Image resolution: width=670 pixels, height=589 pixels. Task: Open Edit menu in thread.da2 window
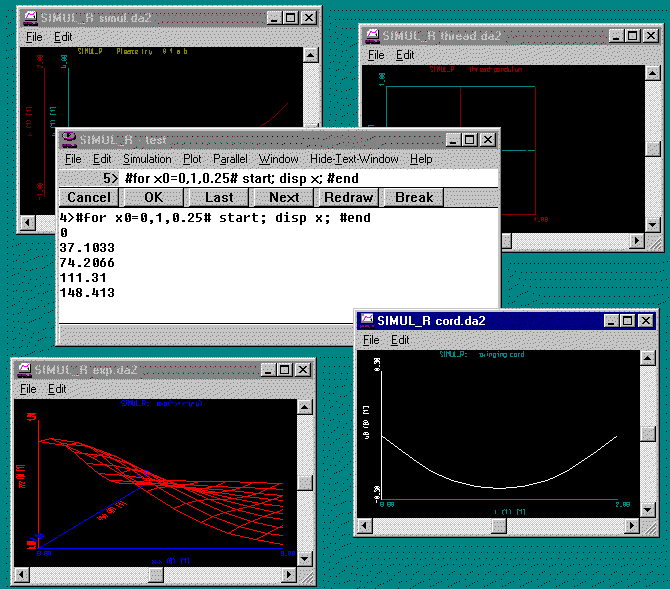[x=405, y=55]
